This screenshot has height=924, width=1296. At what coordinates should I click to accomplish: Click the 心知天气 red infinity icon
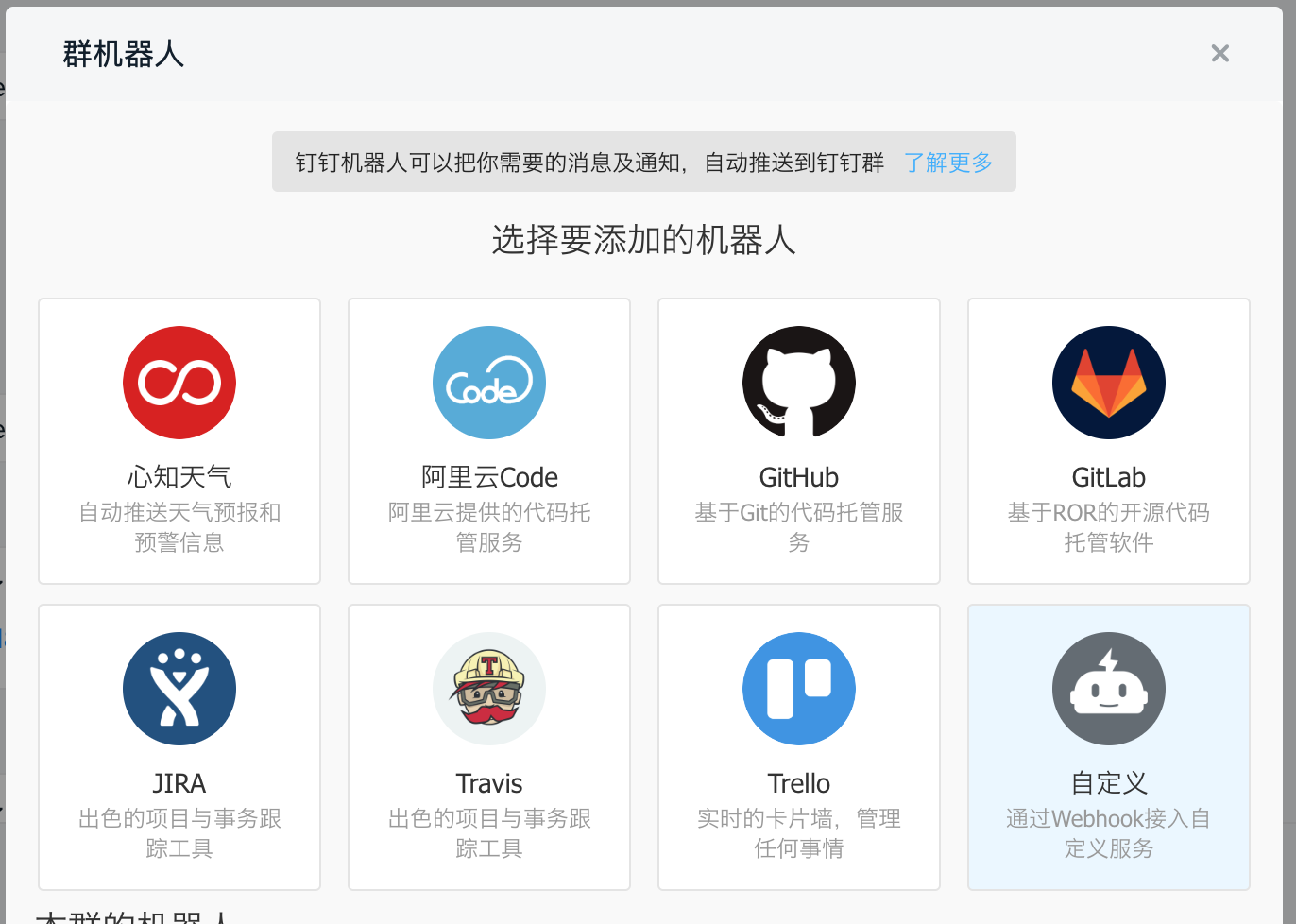point(179,383)
